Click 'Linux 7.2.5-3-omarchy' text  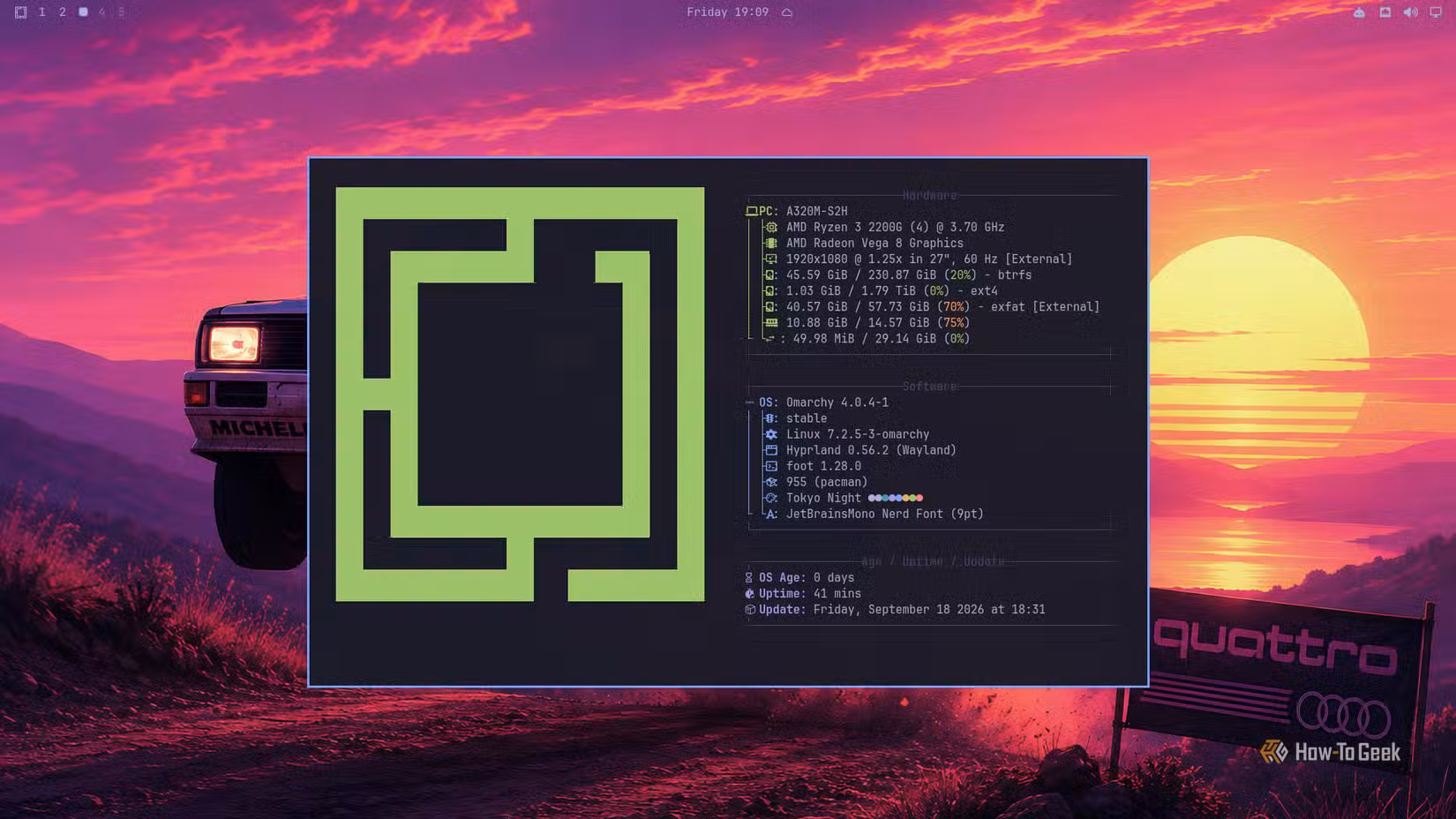coord(858,434)
